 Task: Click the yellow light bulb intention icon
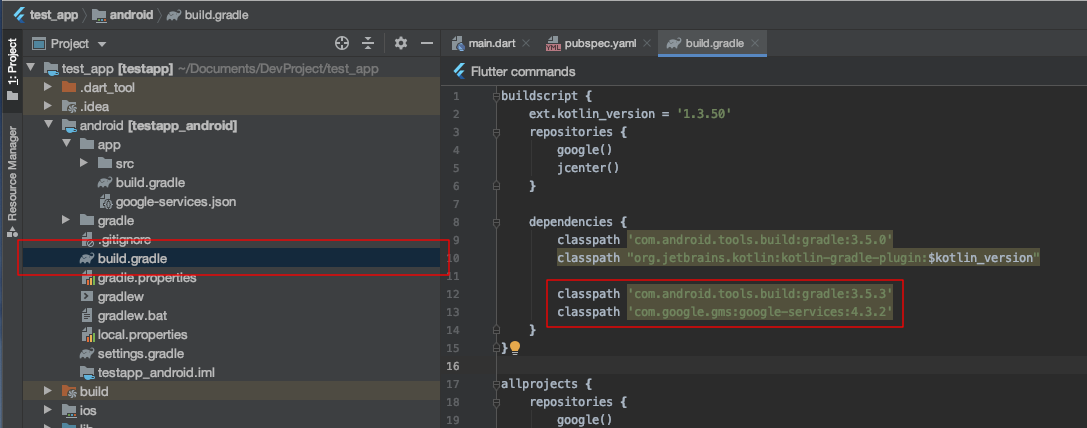(515, 348)
